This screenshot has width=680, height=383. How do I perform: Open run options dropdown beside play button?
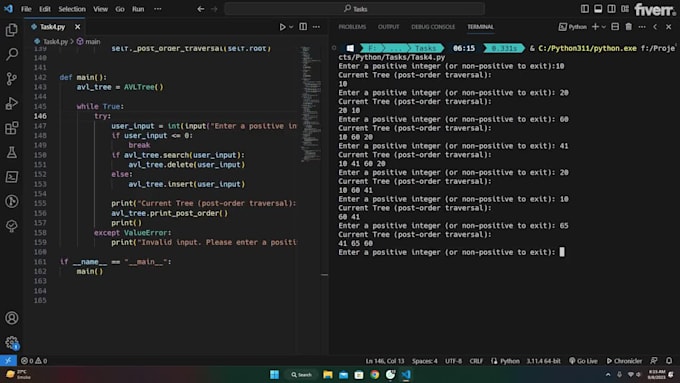click(291, 27)
